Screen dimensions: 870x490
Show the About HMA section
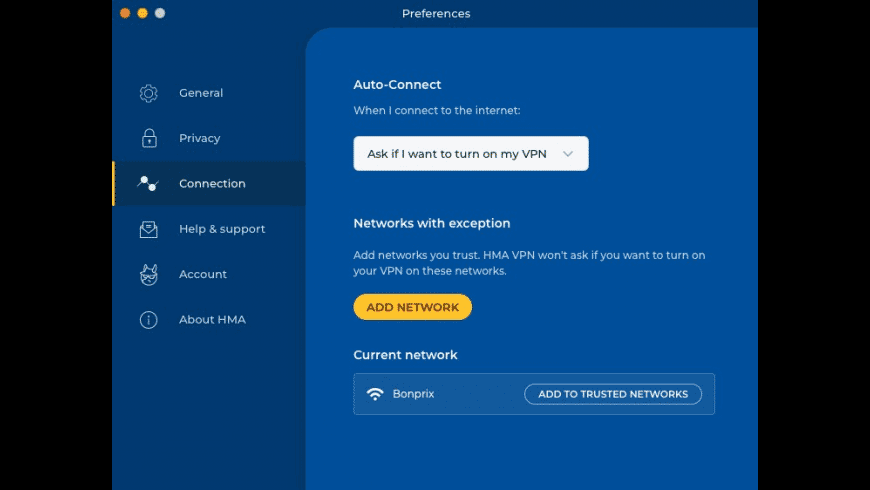(209, 320)
